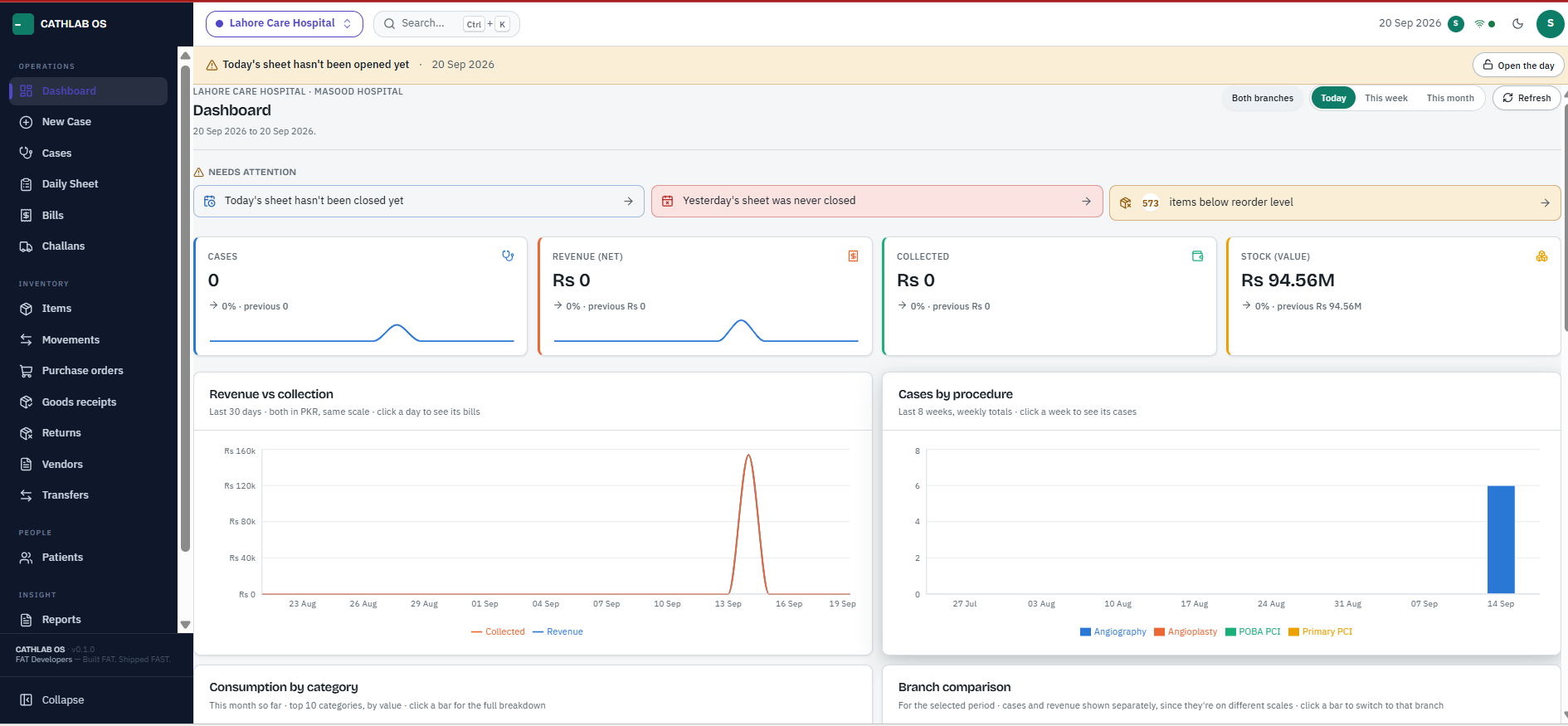Select the Transfers arrows icon
This screenshot has width=1568, height=726.
tap(26, 495)
